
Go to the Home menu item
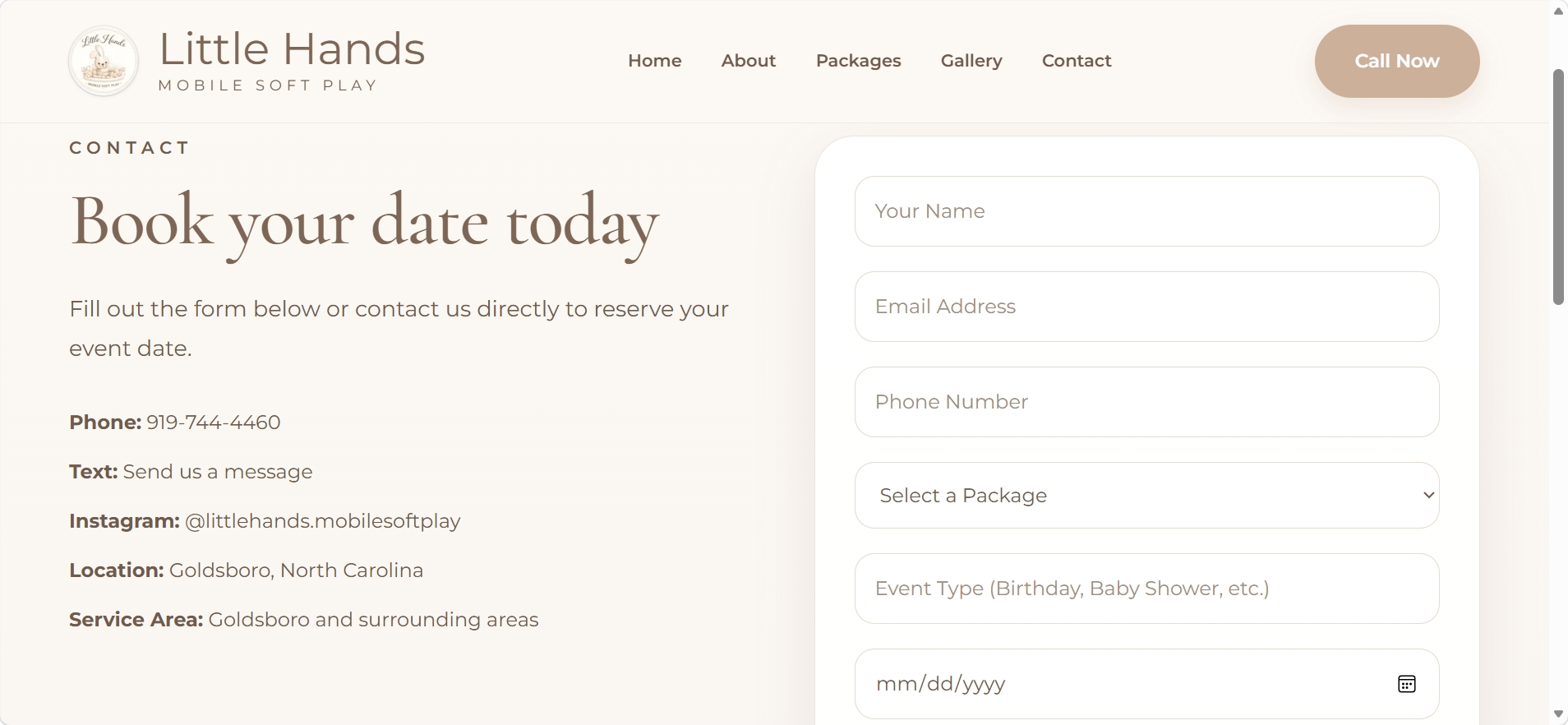pyautogui.click(x=654, y=61)
